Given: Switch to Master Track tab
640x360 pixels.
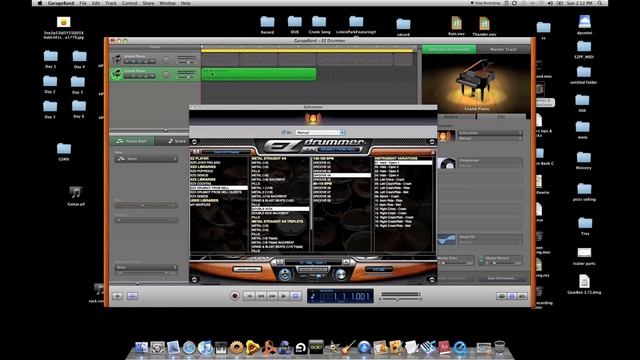Looking at the screenshot, I should [503, 49].
